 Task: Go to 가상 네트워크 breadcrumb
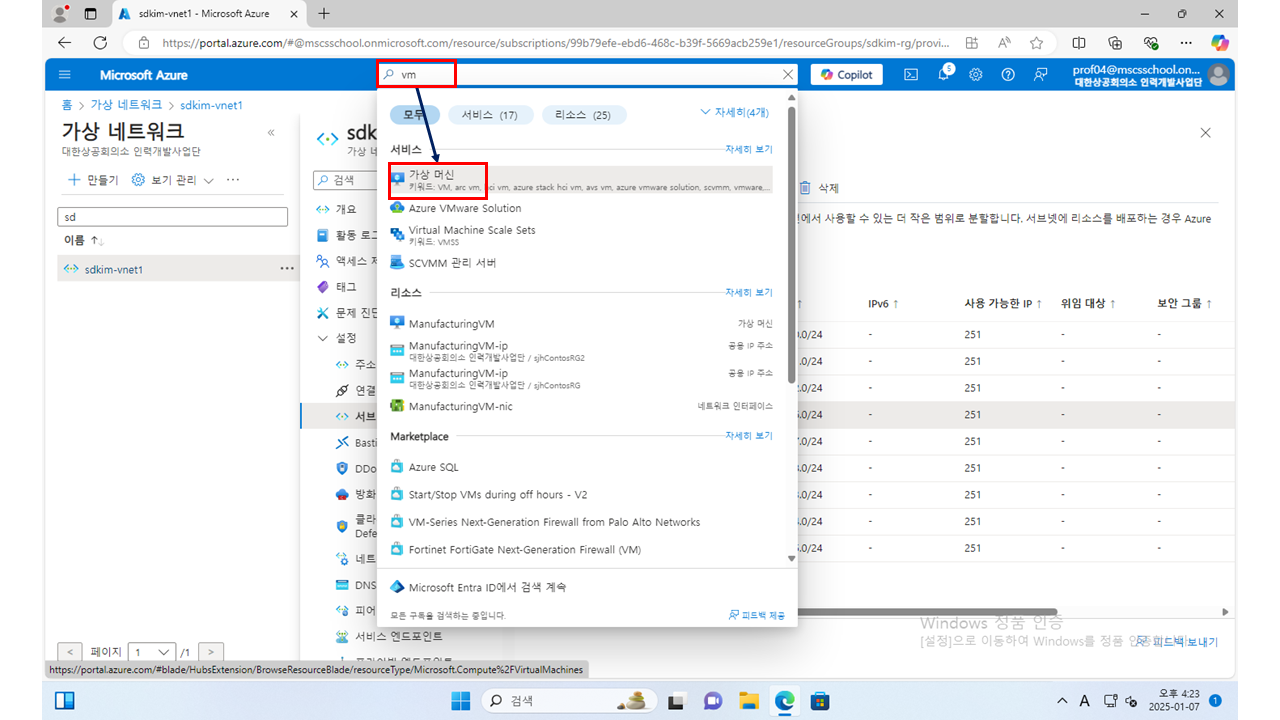pyautogui.click(x=128, y=105)
